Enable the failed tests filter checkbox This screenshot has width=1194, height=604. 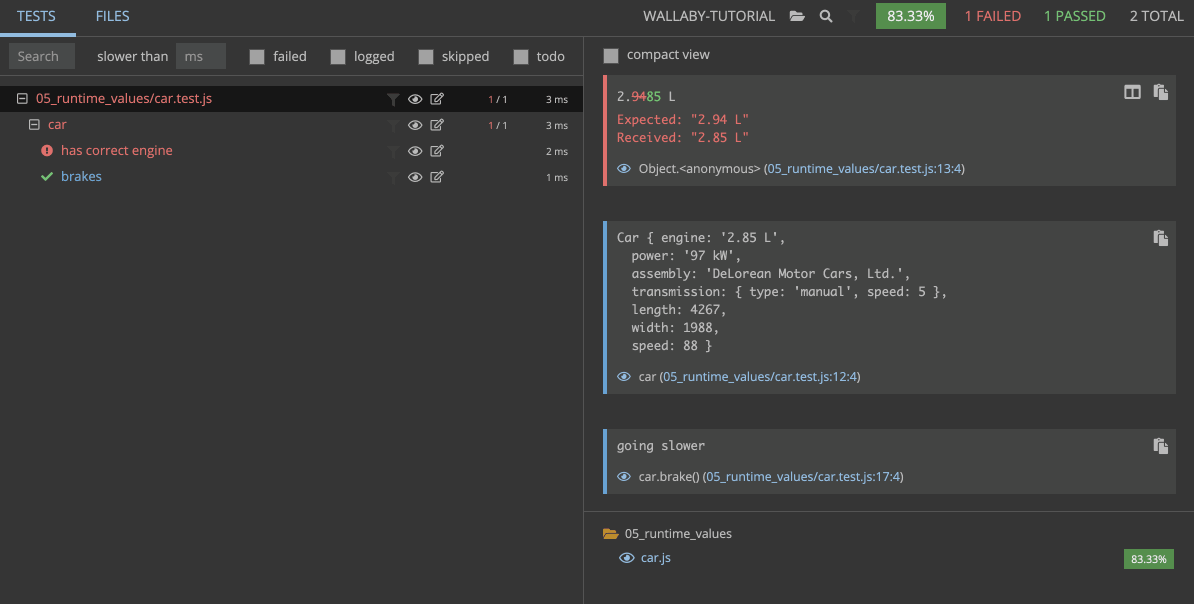pos(257,57)
